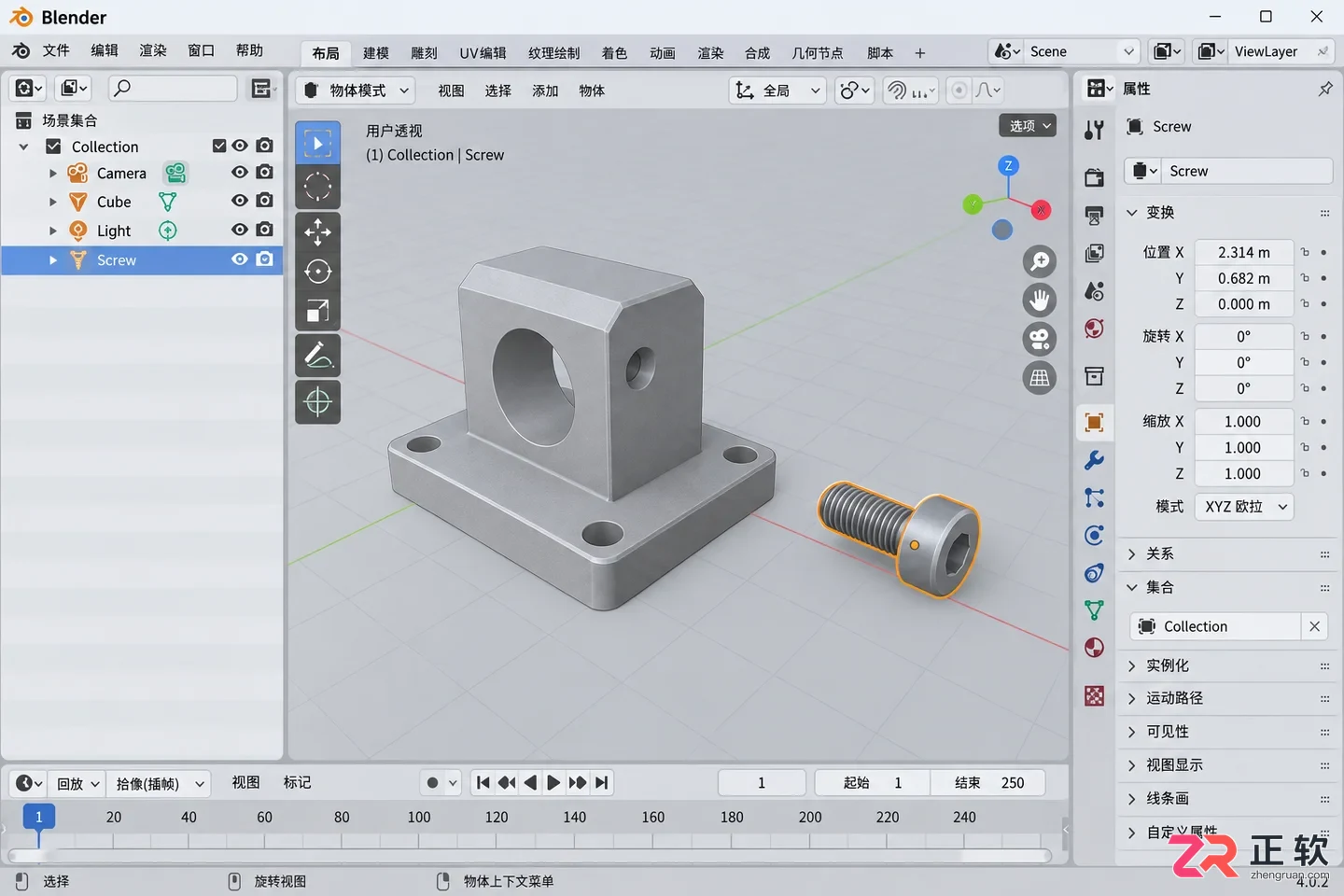Open the 添加 menu in viewport header
The image size is (1344, 896).
click(545, 91)
